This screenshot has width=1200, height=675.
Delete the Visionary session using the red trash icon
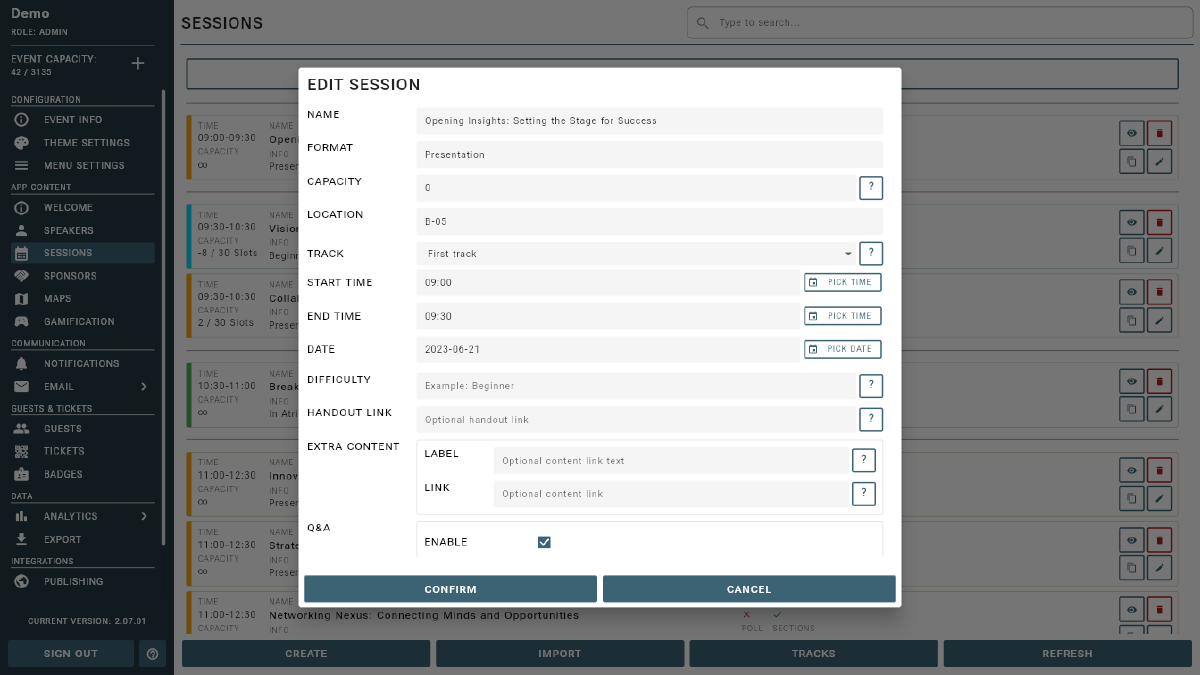coord(1160,222)
